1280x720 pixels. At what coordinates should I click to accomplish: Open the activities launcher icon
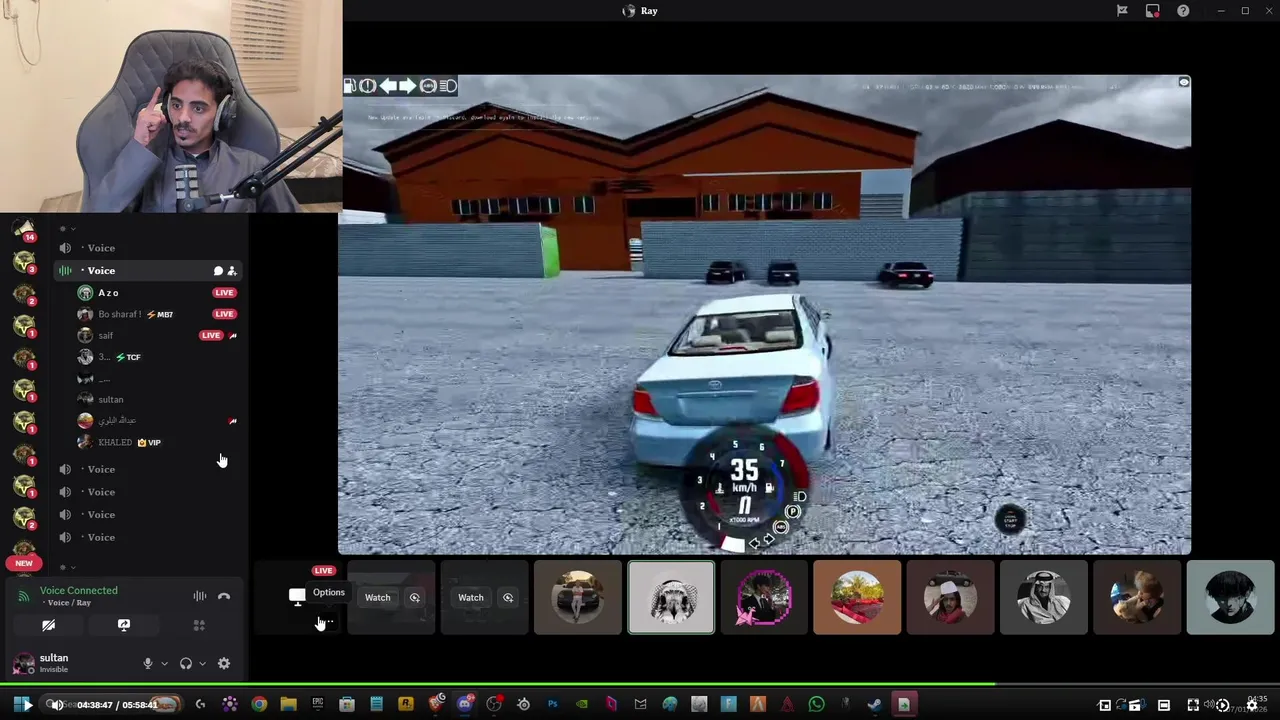(x=199, y=625)
